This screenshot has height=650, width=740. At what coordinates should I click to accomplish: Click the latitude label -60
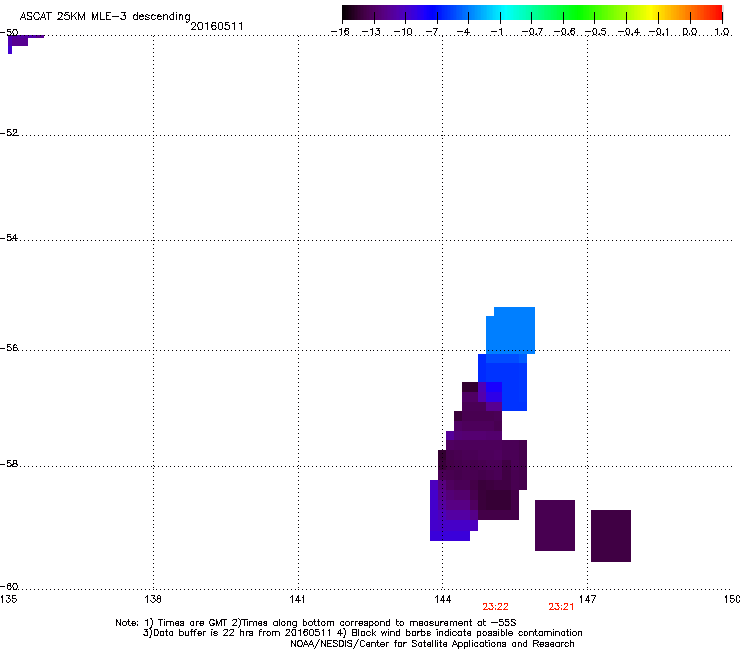click(9, 587)
